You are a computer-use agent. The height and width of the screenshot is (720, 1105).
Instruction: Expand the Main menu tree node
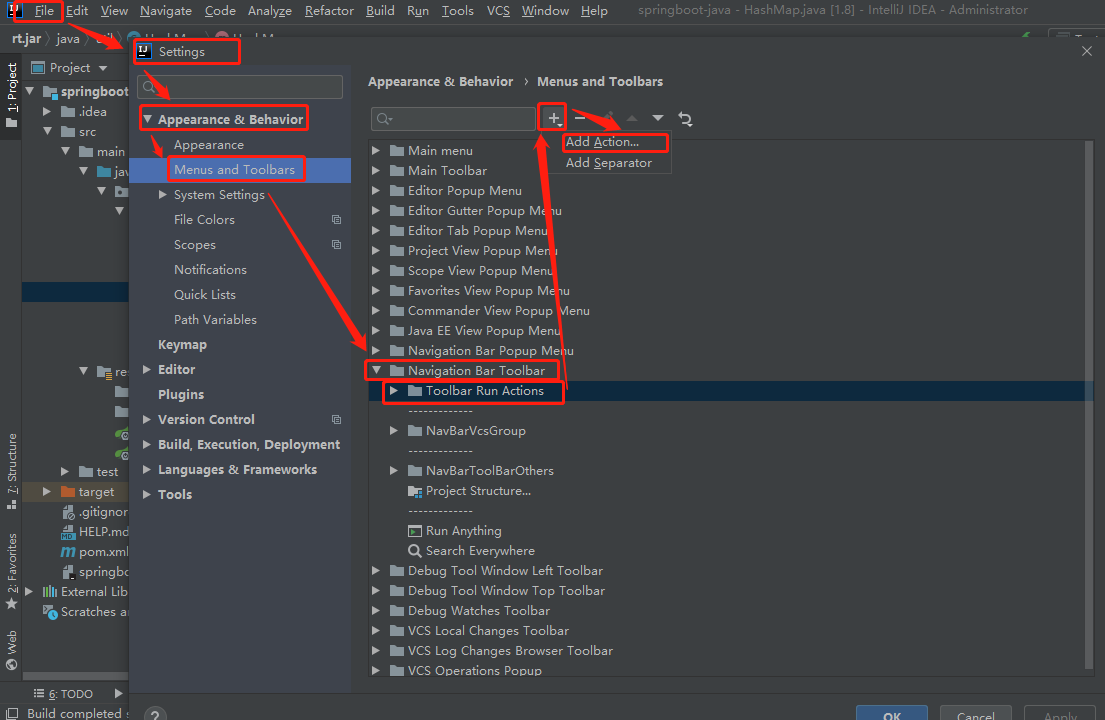pos(376,151)
